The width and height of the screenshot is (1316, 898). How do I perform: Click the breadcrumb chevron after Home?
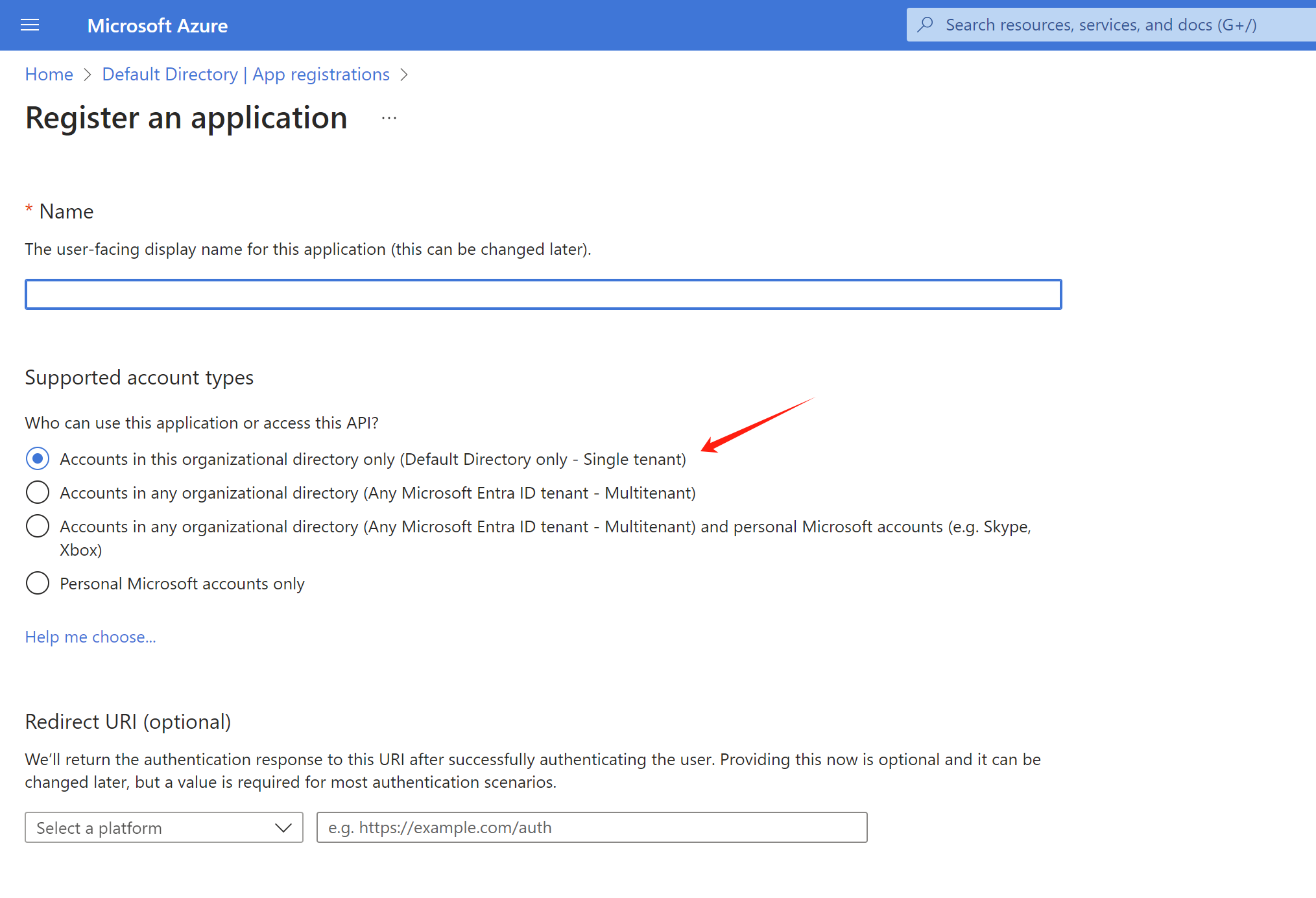tap(88, 75)
